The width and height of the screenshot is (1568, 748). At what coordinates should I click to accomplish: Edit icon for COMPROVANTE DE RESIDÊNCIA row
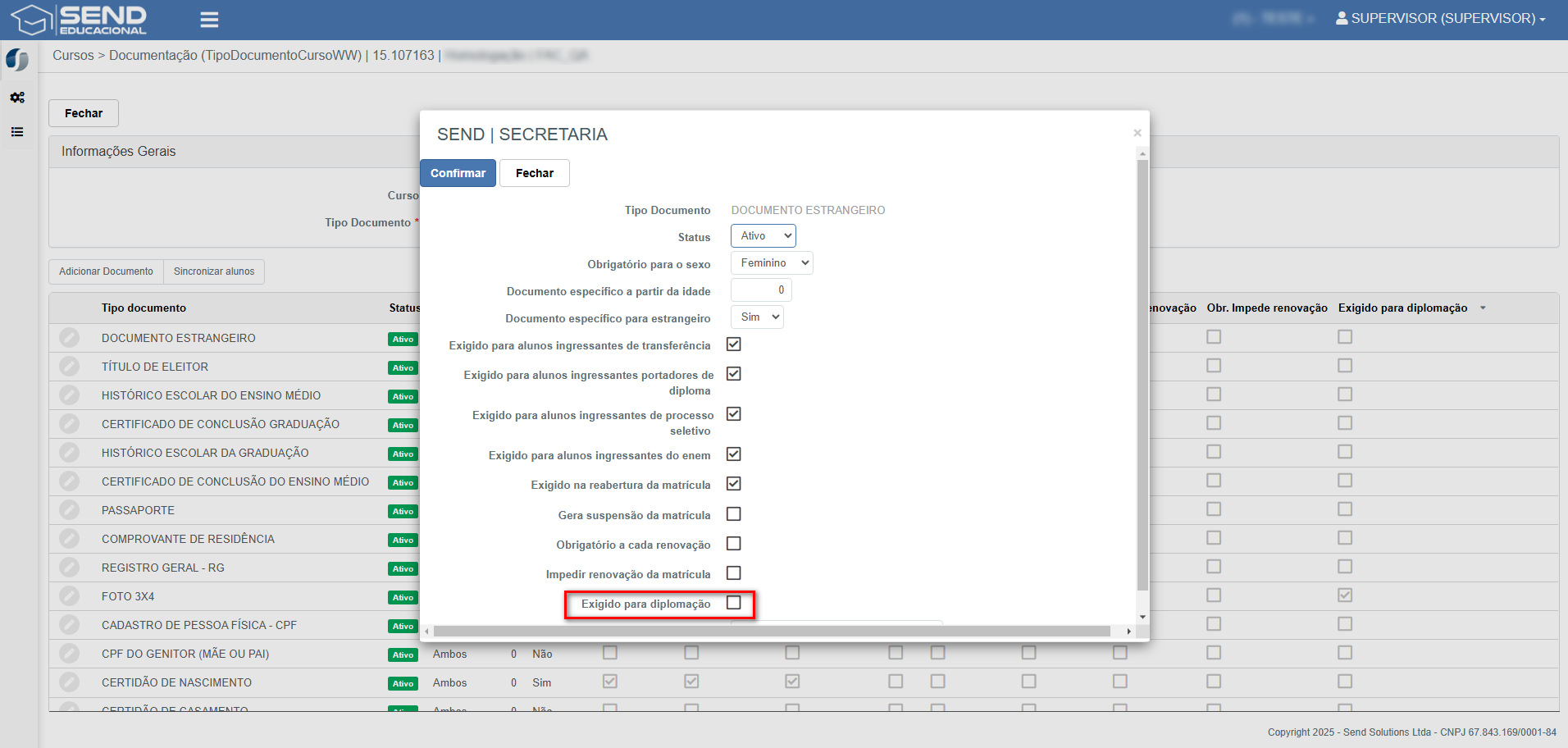tap(70, 539)
